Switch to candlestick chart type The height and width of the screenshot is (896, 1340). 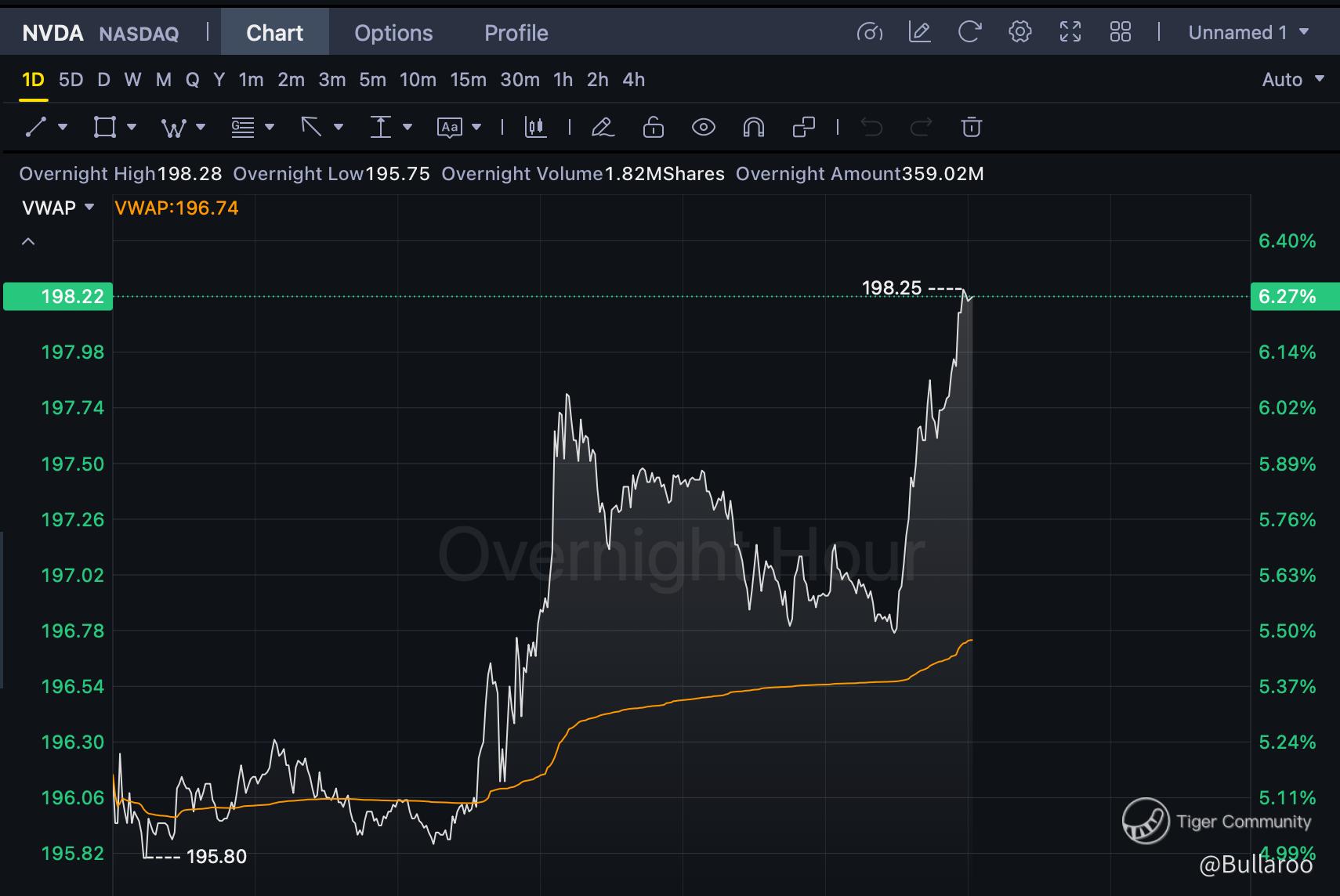(x=536, y=127)
